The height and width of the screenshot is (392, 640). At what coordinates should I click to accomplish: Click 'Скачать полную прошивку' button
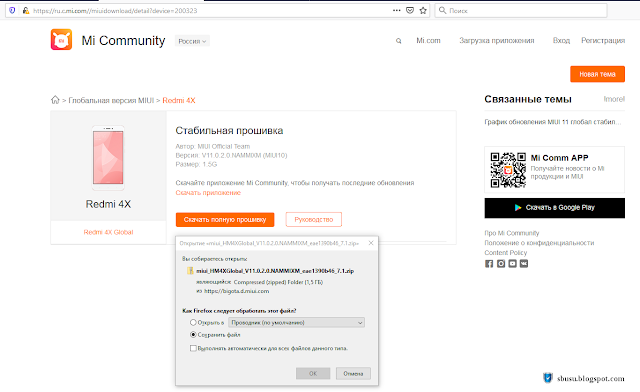pos(225,220)
